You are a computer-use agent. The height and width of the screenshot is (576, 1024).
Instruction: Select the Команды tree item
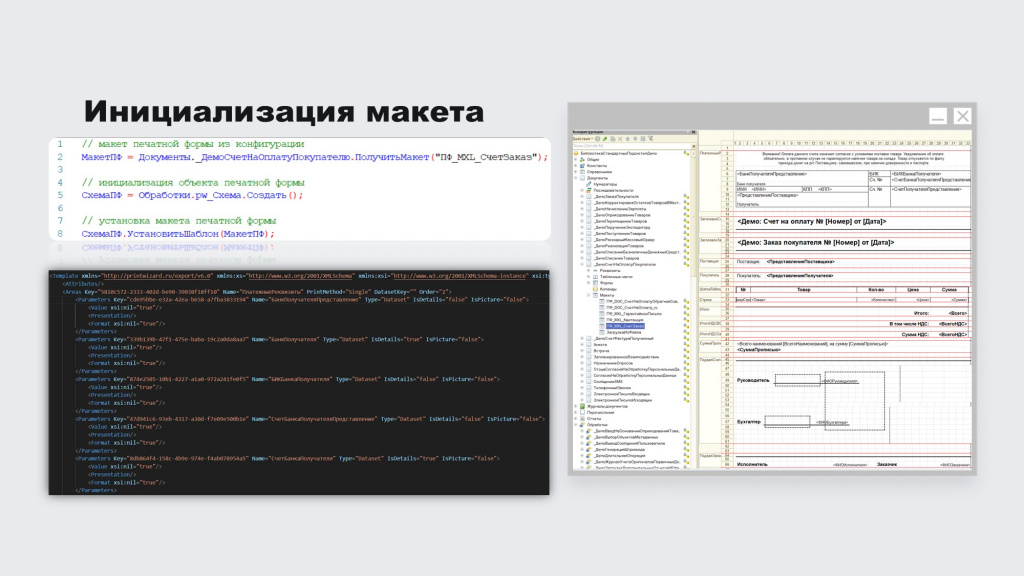point(608,289)
